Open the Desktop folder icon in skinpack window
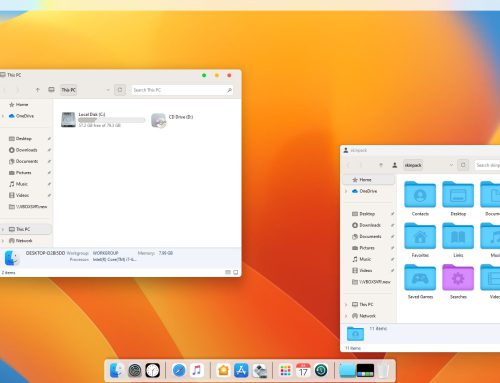Image resolution: width=500 pixels, height=383 pixels. [x=458, y=194]
